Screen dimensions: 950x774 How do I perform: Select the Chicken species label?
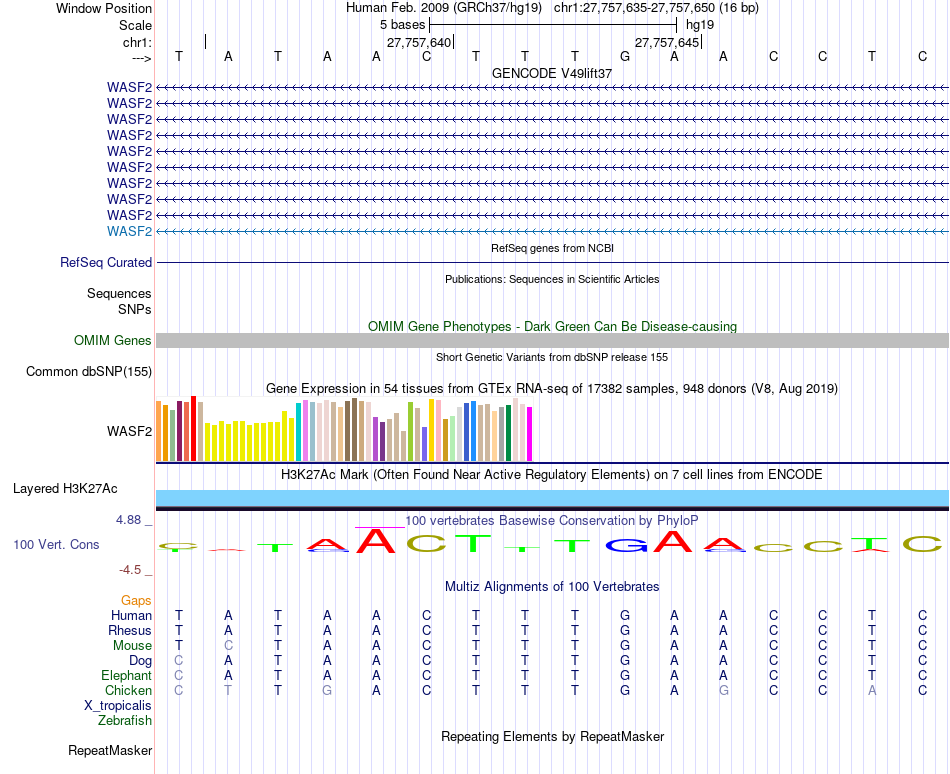(128, 690)
